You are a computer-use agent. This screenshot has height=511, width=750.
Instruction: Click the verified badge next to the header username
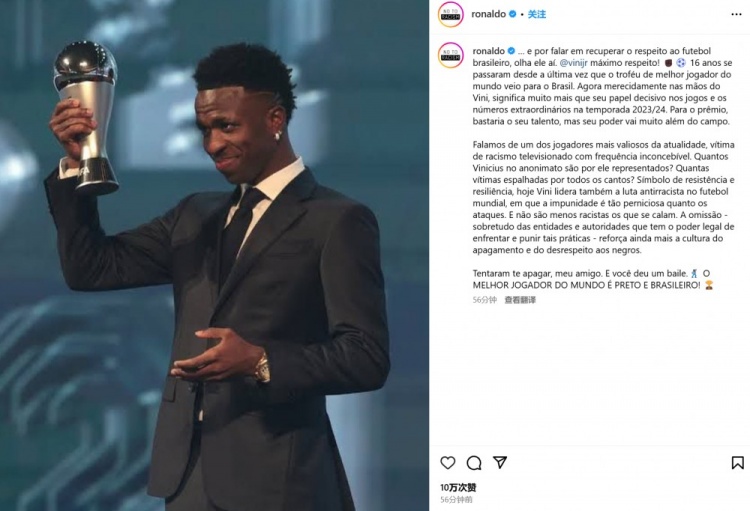point(512,14)
